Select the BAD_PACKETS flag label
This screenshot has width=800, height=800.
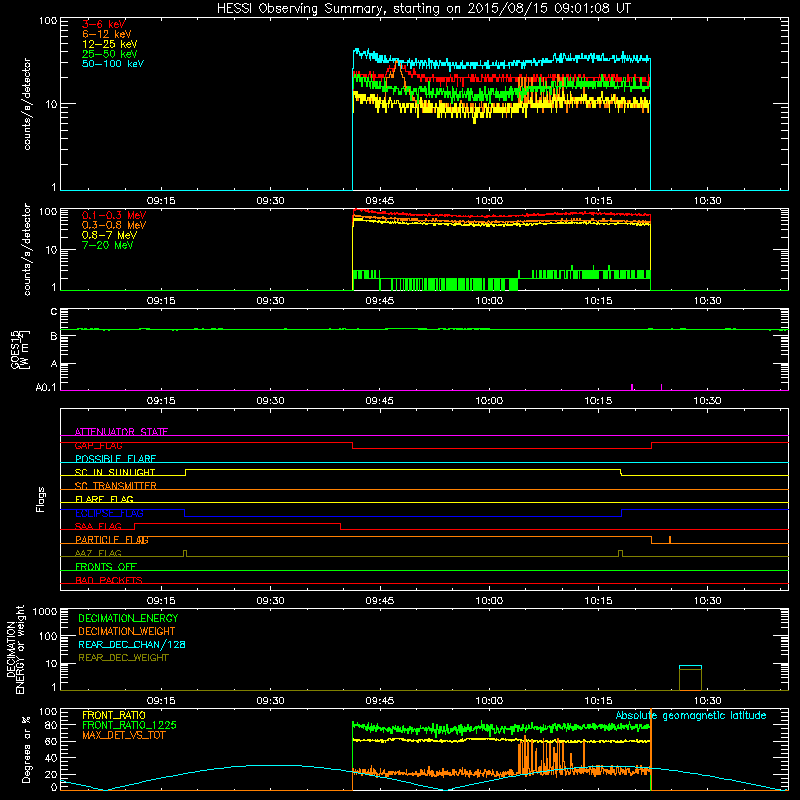click(x=109, y=580)
